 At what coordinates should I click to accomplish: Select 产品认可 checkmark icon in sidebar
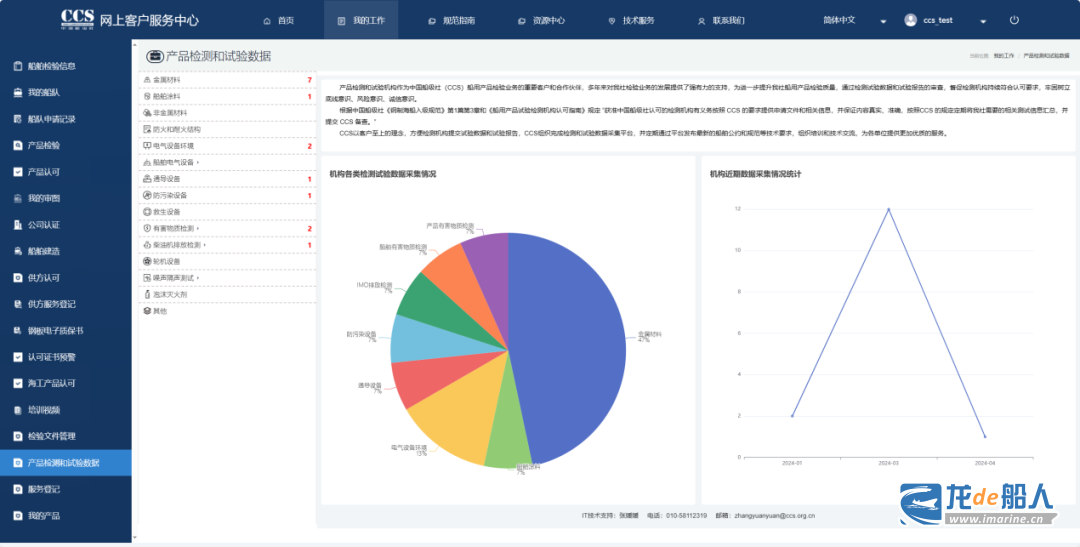pos(18,172)
